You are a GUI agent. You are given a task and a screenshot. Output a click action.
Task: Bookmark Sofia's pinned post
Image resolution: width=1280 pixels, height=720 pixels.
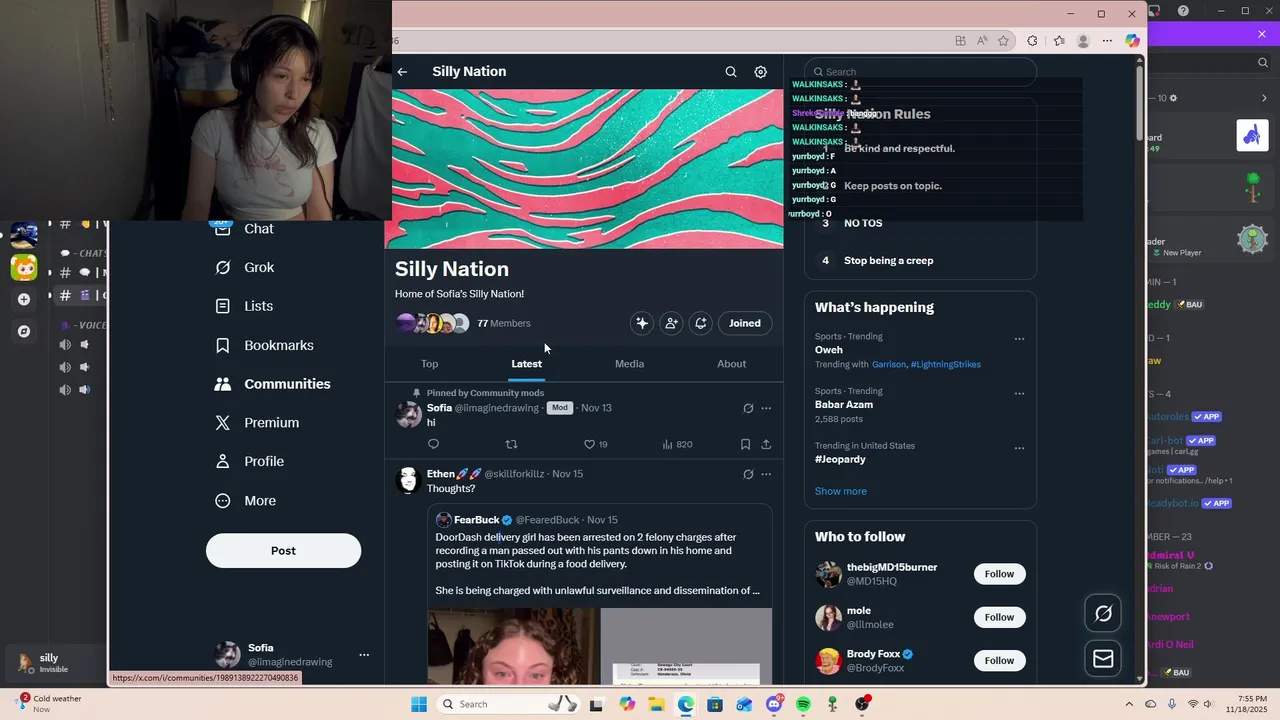(x=745, y=444)
